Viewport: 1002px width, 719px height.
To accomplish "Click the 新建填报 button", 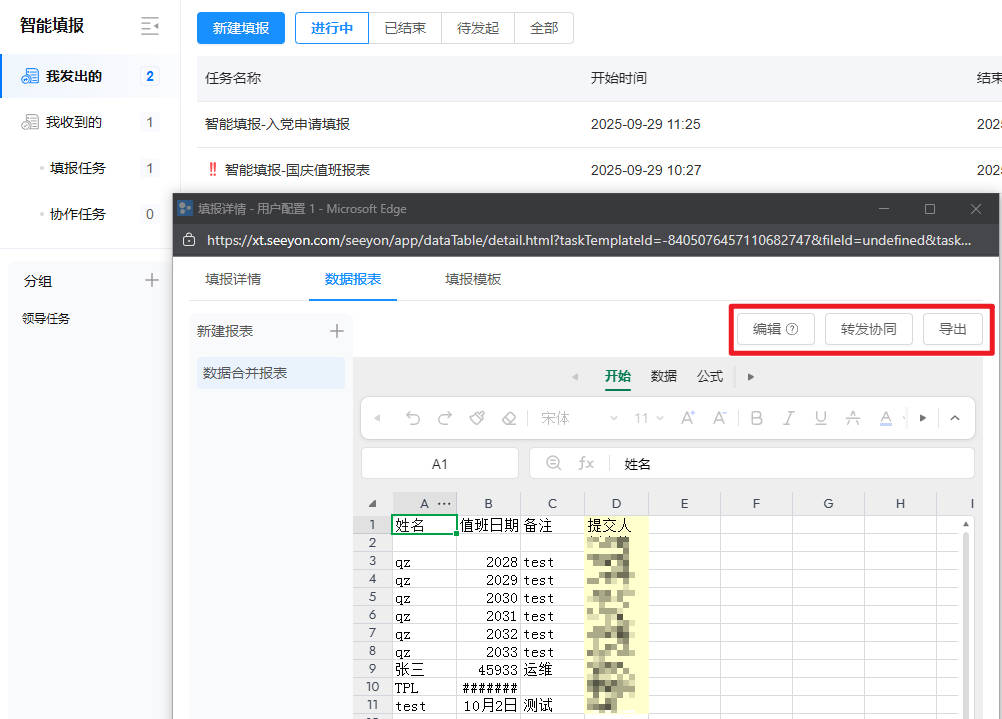I will [241, 28].
